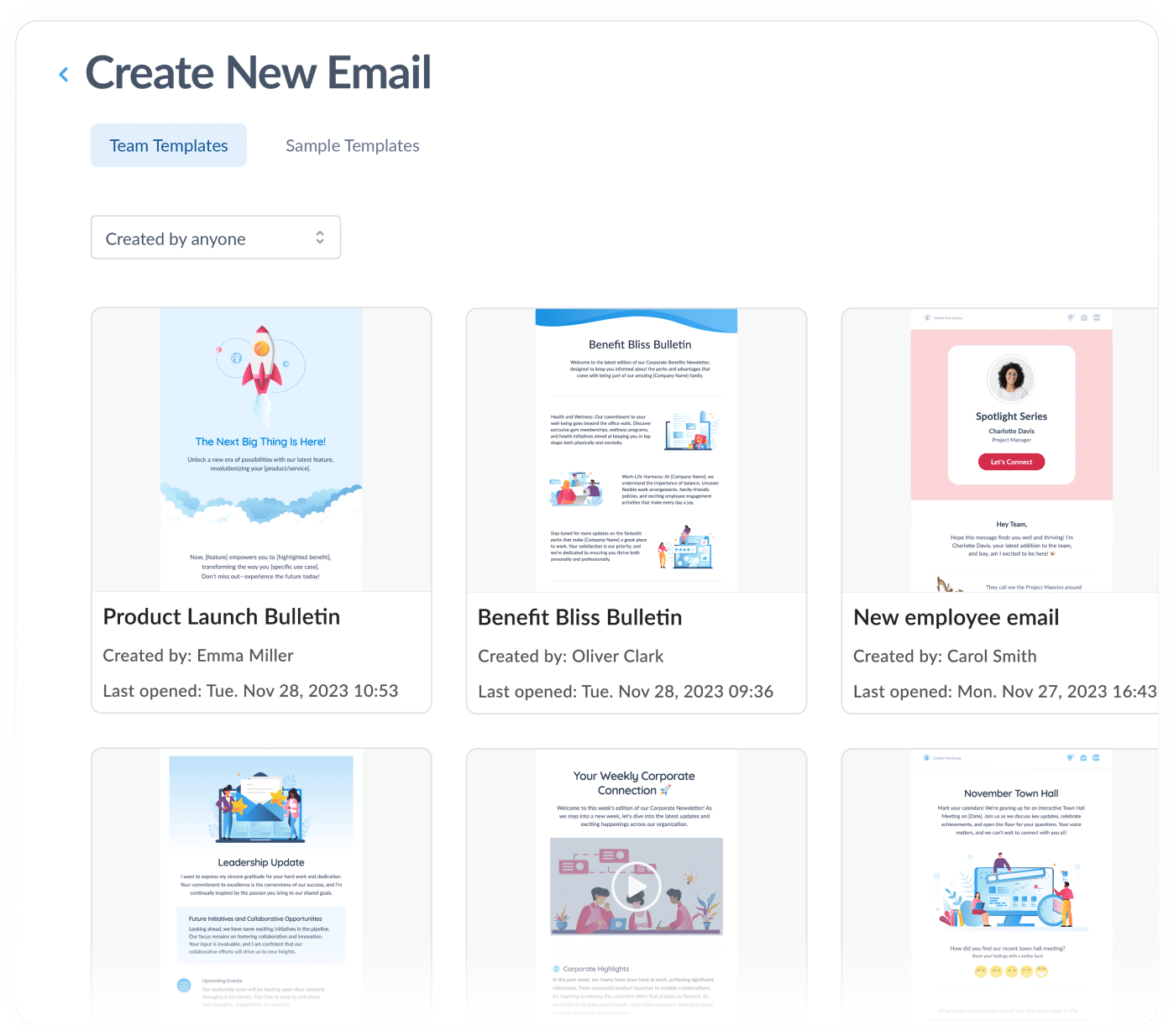Click the chevron on the creator filter dropdown
The image size is (1174, 1036).
tap(320, 238)
